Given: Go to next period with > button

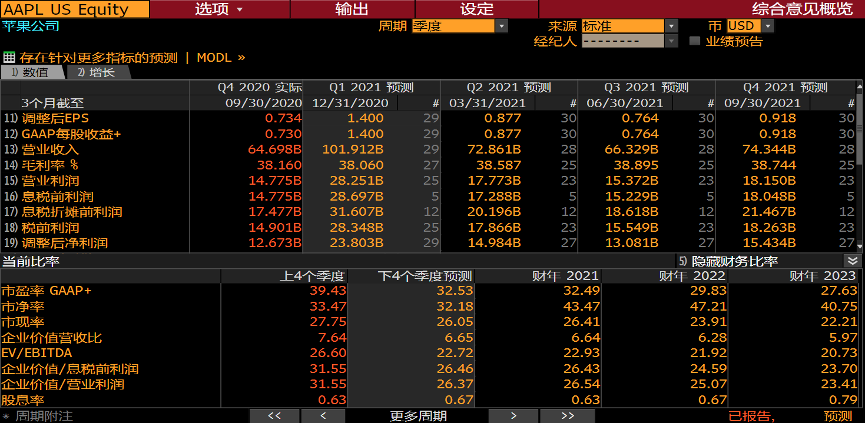Looking at the screenshot, I should [x=513, y=416].
